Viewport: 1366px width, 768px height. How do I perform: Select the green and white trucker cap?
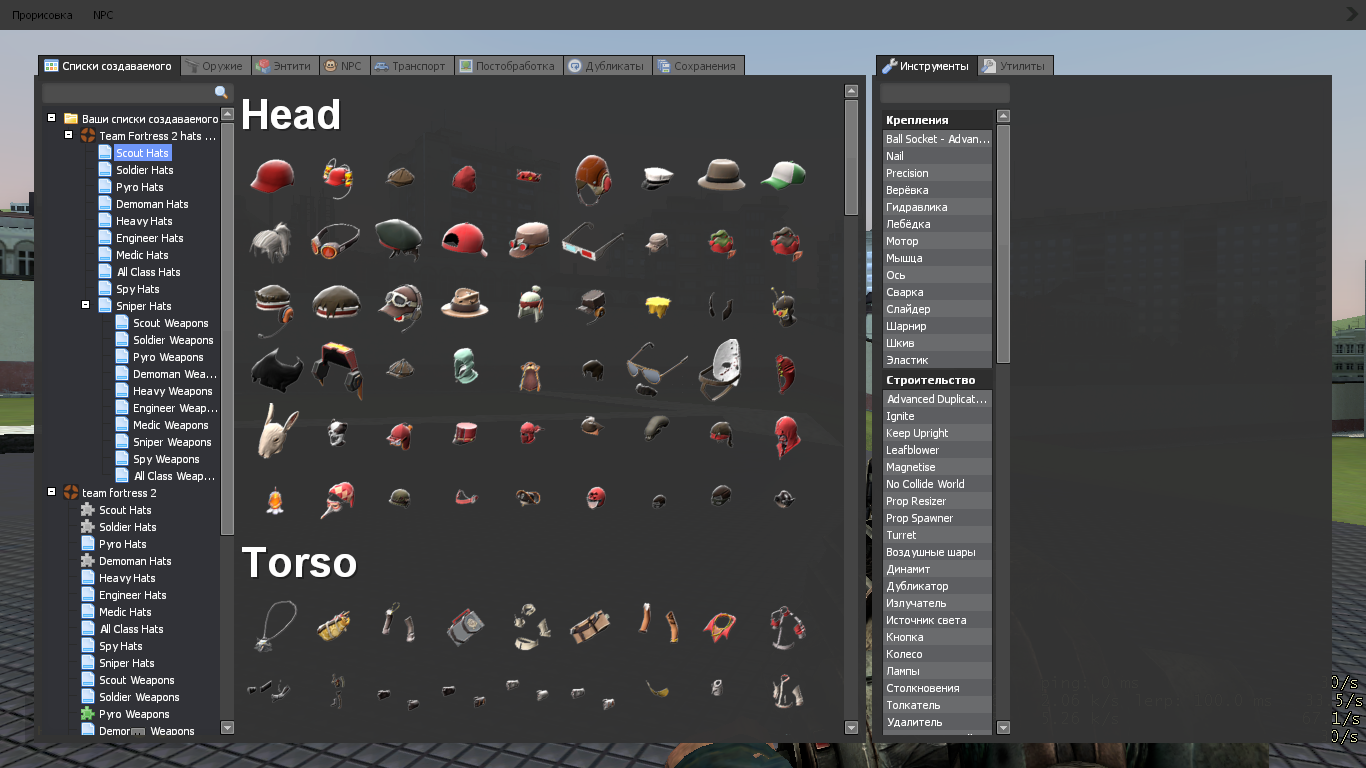784,176
